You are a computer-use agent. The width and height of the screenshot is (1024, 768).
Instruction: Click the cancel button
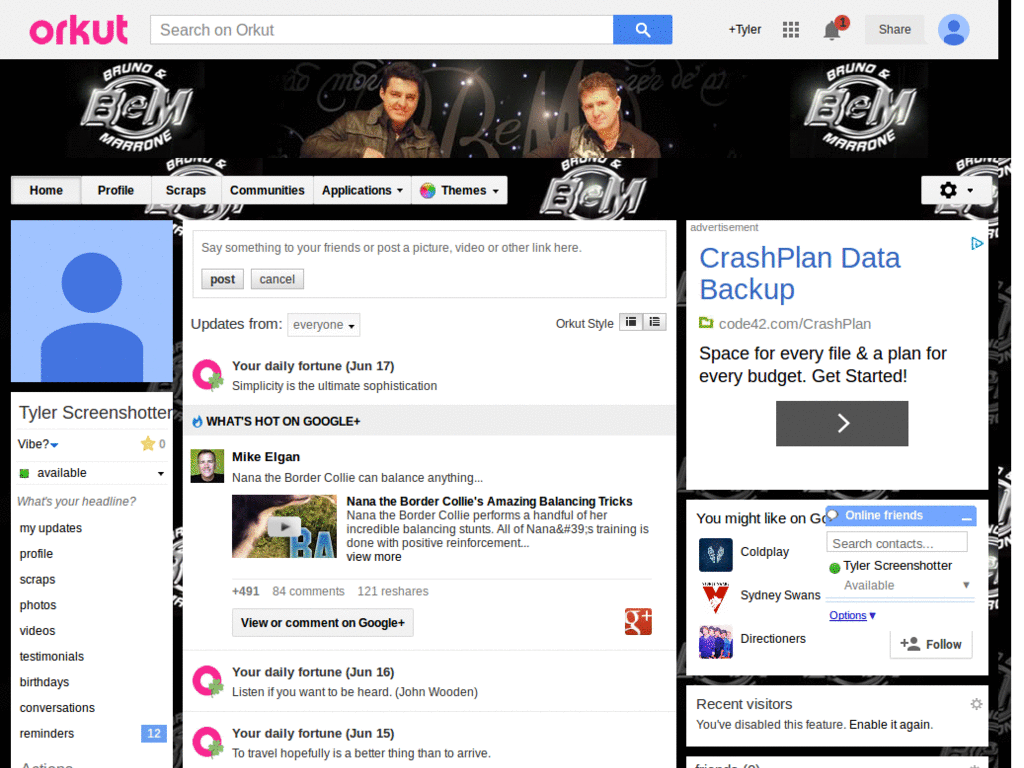coord(277,279)
